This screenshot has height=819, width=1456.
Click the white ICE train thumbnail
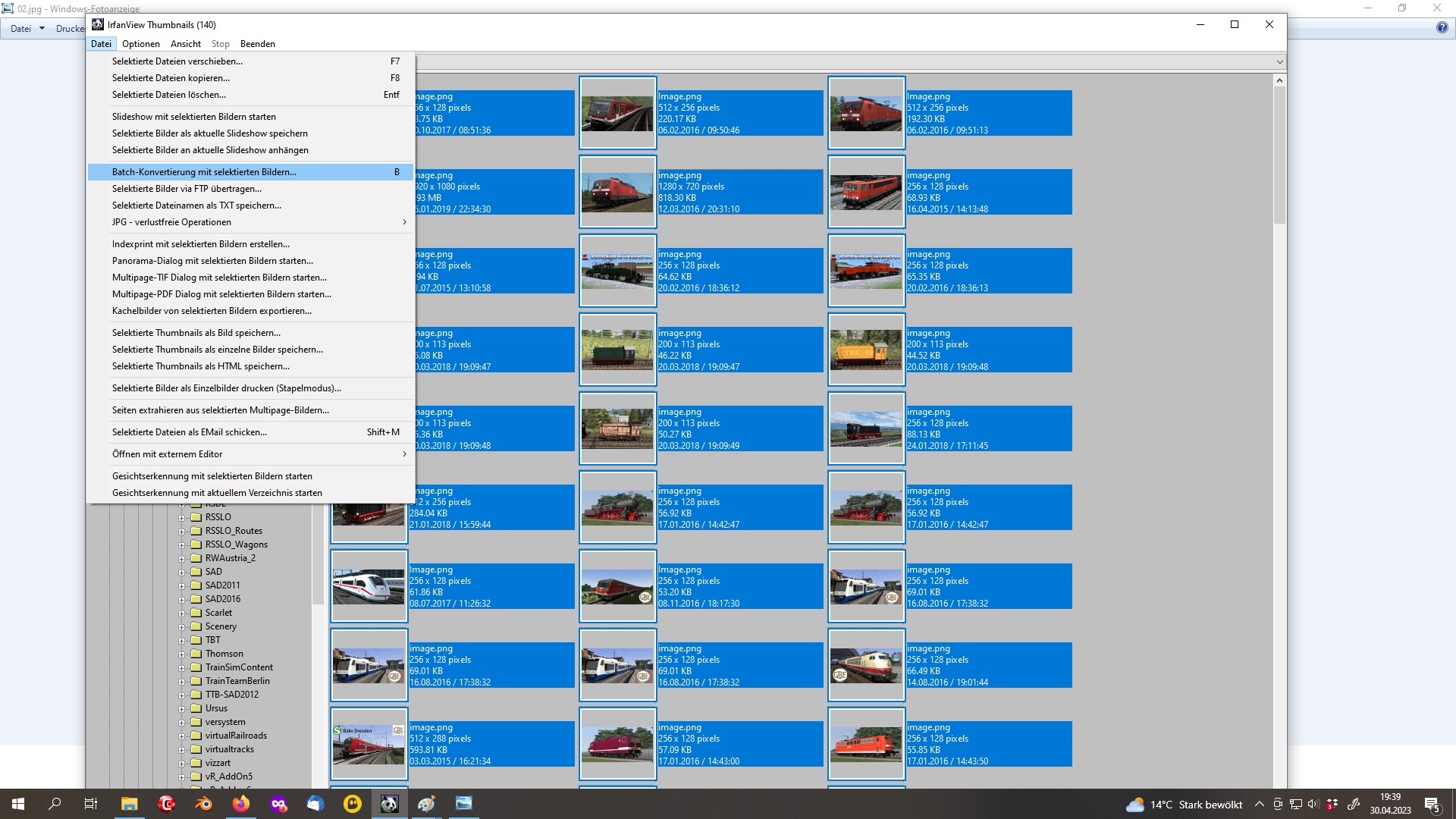369,586
